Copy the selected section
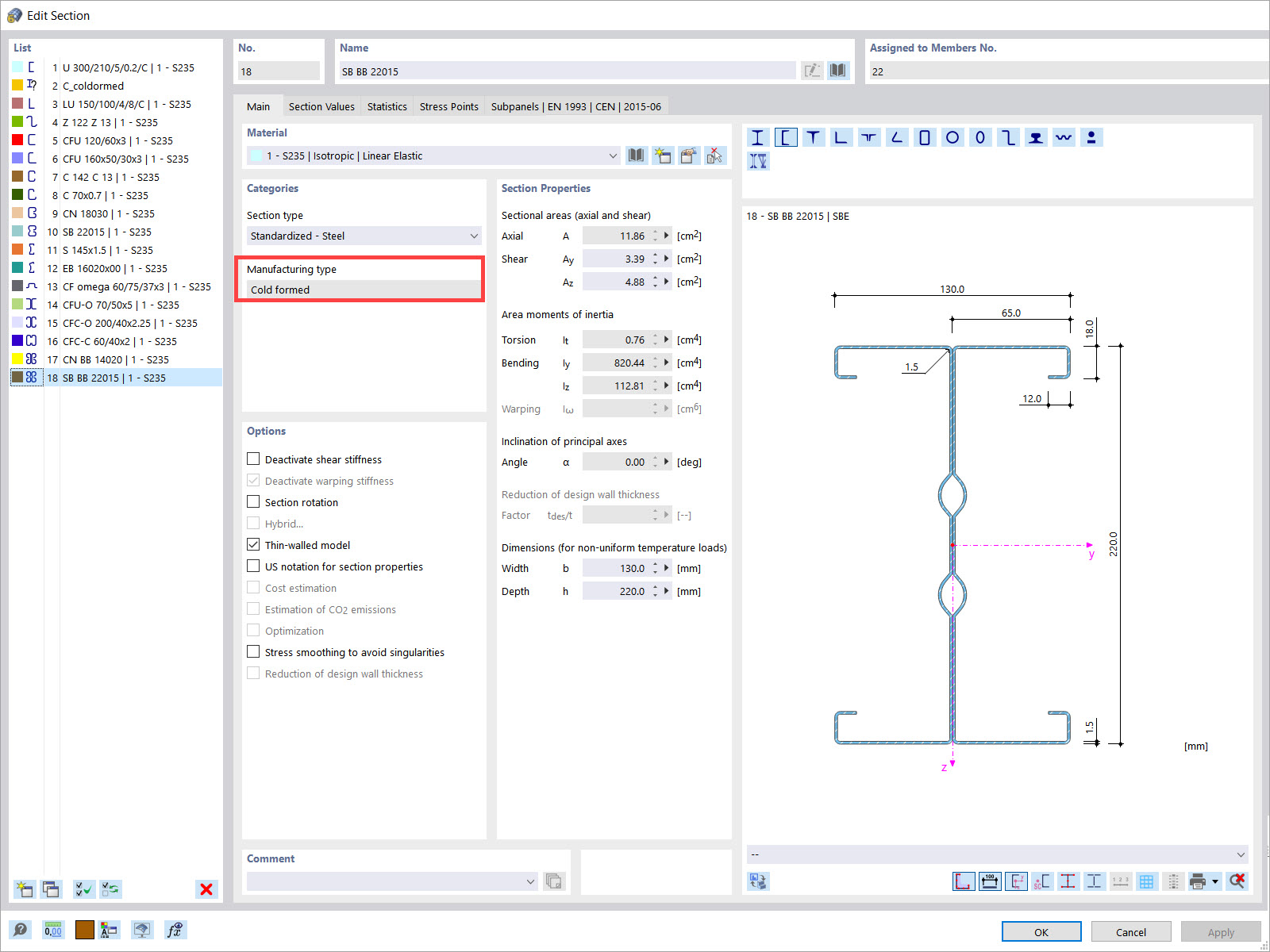 point(51,889)
